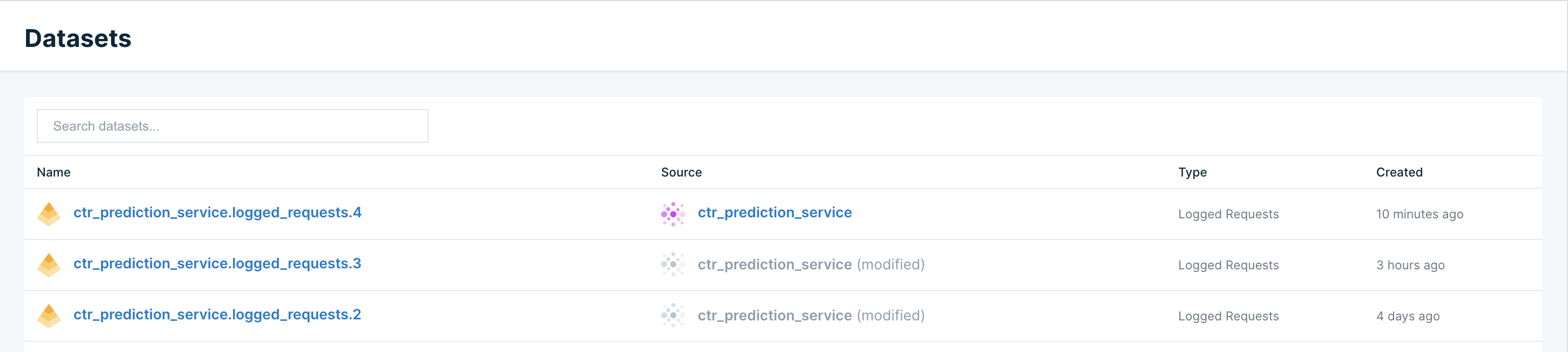Click the gray service icon for logged_requests.2
Image resolution: width=1568 pixels, height=352 pixels.
673,315
